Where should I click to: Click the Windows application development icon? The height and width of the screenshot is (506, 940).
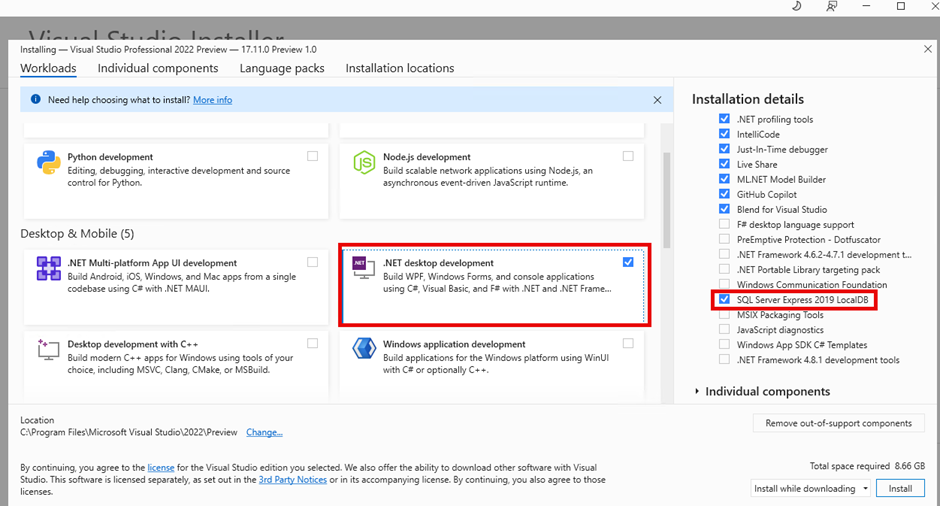pyautogui.click(x=364, y=348)
